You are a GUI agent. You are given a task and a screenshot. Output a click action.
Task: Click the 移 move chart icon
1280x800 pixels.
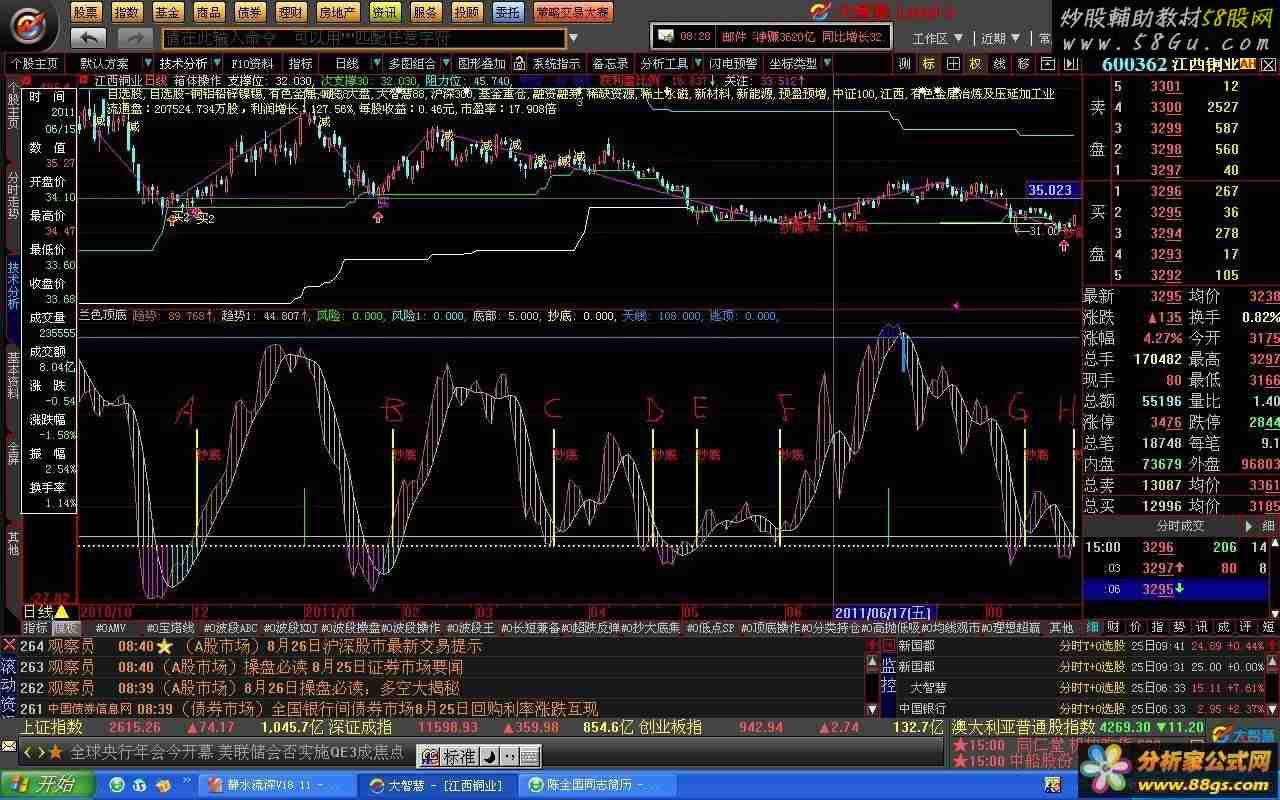click(1023, 63)
